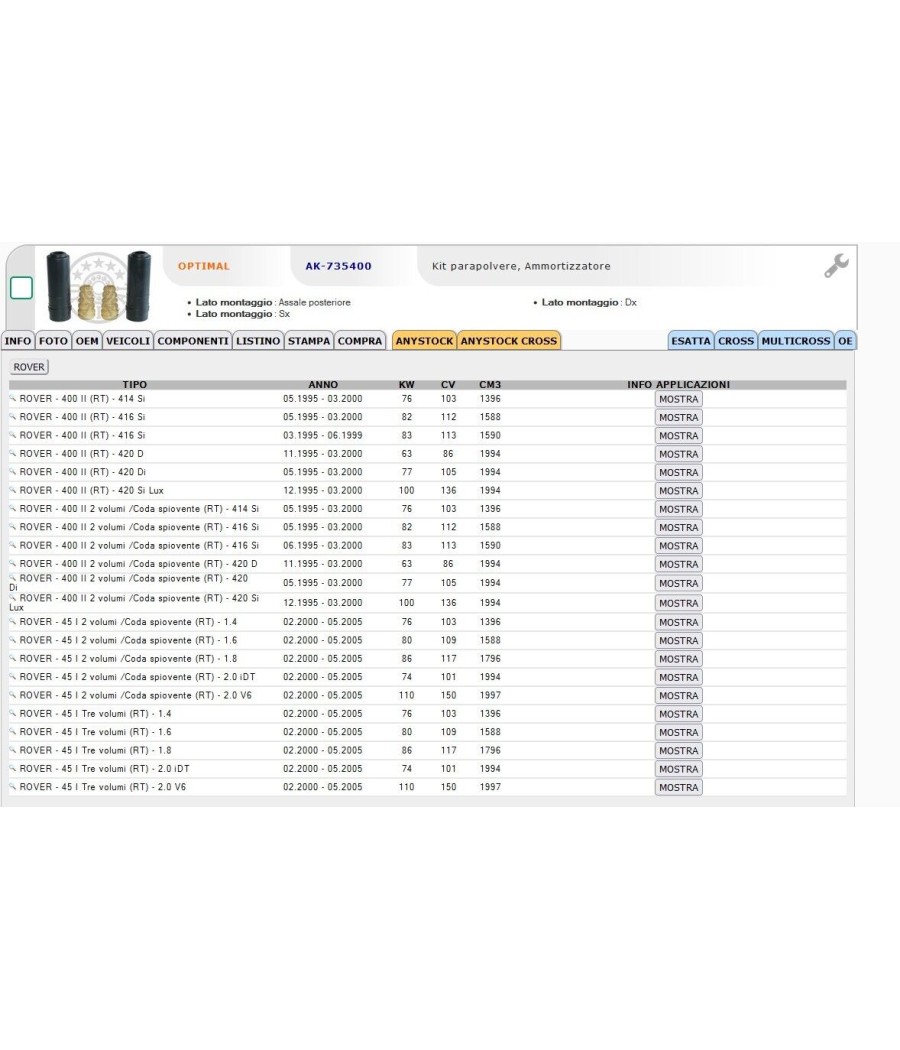This screenshot has height=1050, width=900.
Task: Tick the product selection checkbox
Action: tap(21, 288)
